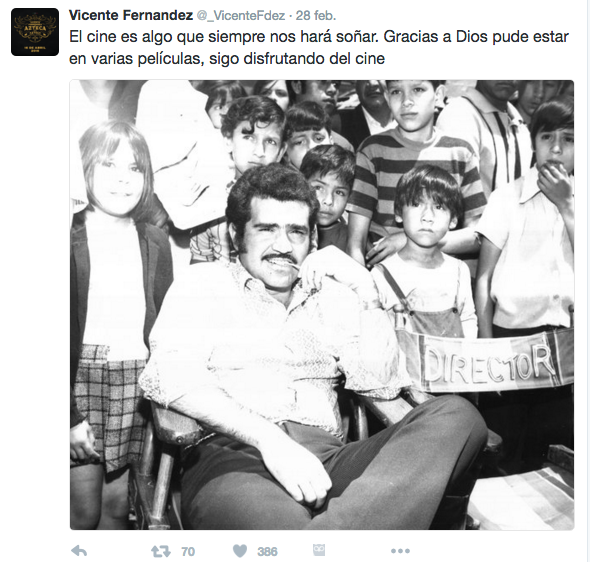Click the Hootsuite owl icon
590x562 pixels.
319,550
